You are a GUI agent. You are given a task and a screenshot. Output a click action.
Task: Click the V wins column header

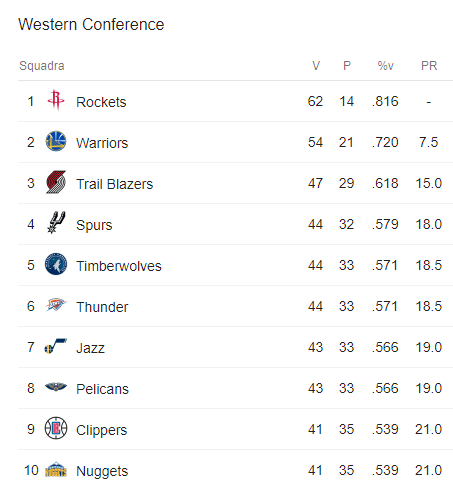tap(316, 66)
